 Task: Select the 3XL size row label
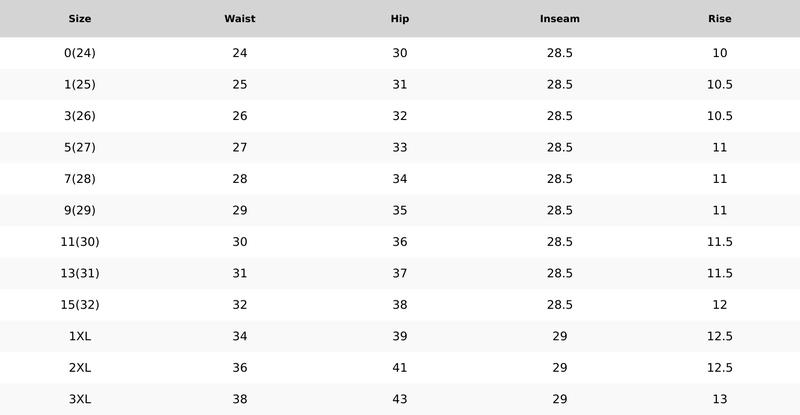[80, 399]
